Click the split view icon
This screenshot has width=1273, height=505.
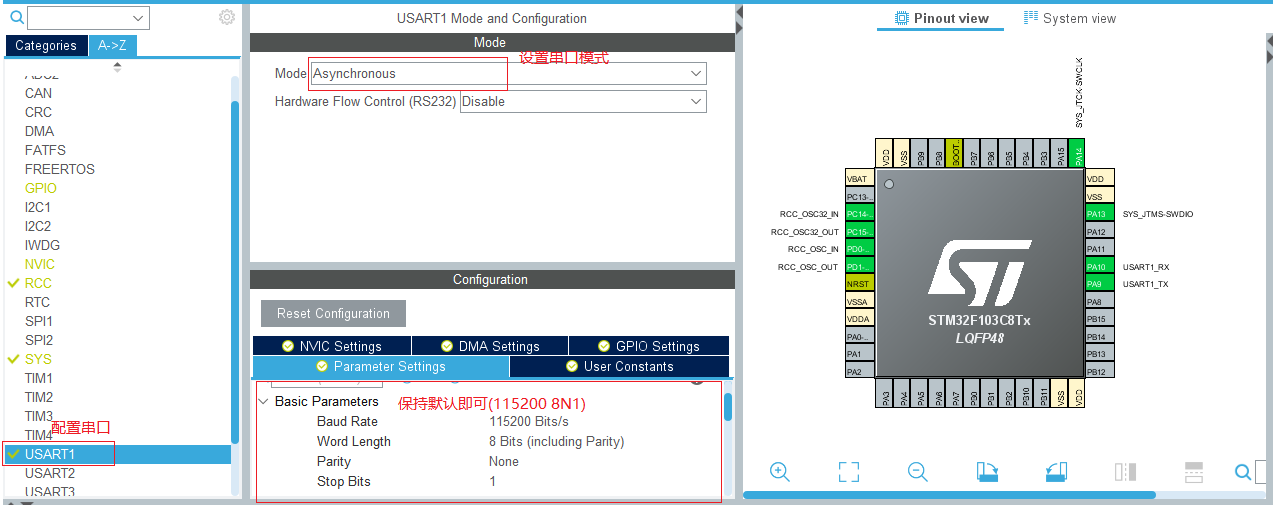tap(1193, 472)
